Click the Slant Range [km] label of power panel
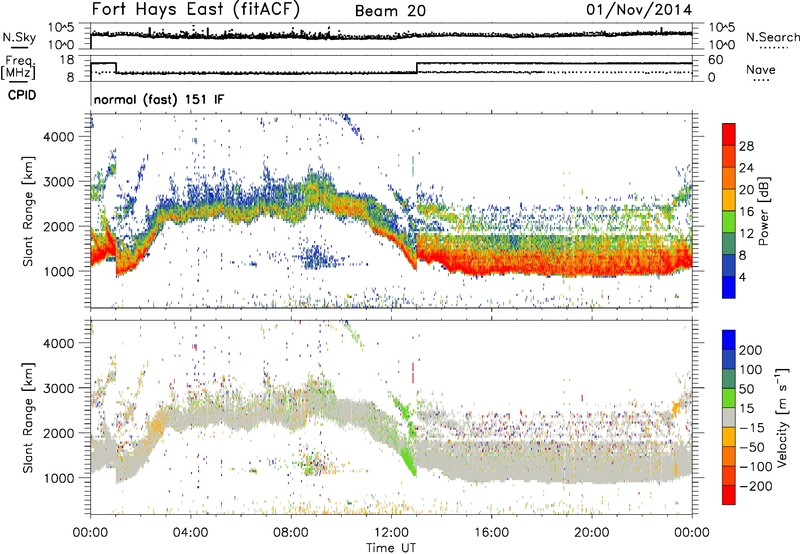This screenshot has height=554, width=800. [x=28, y=211]
